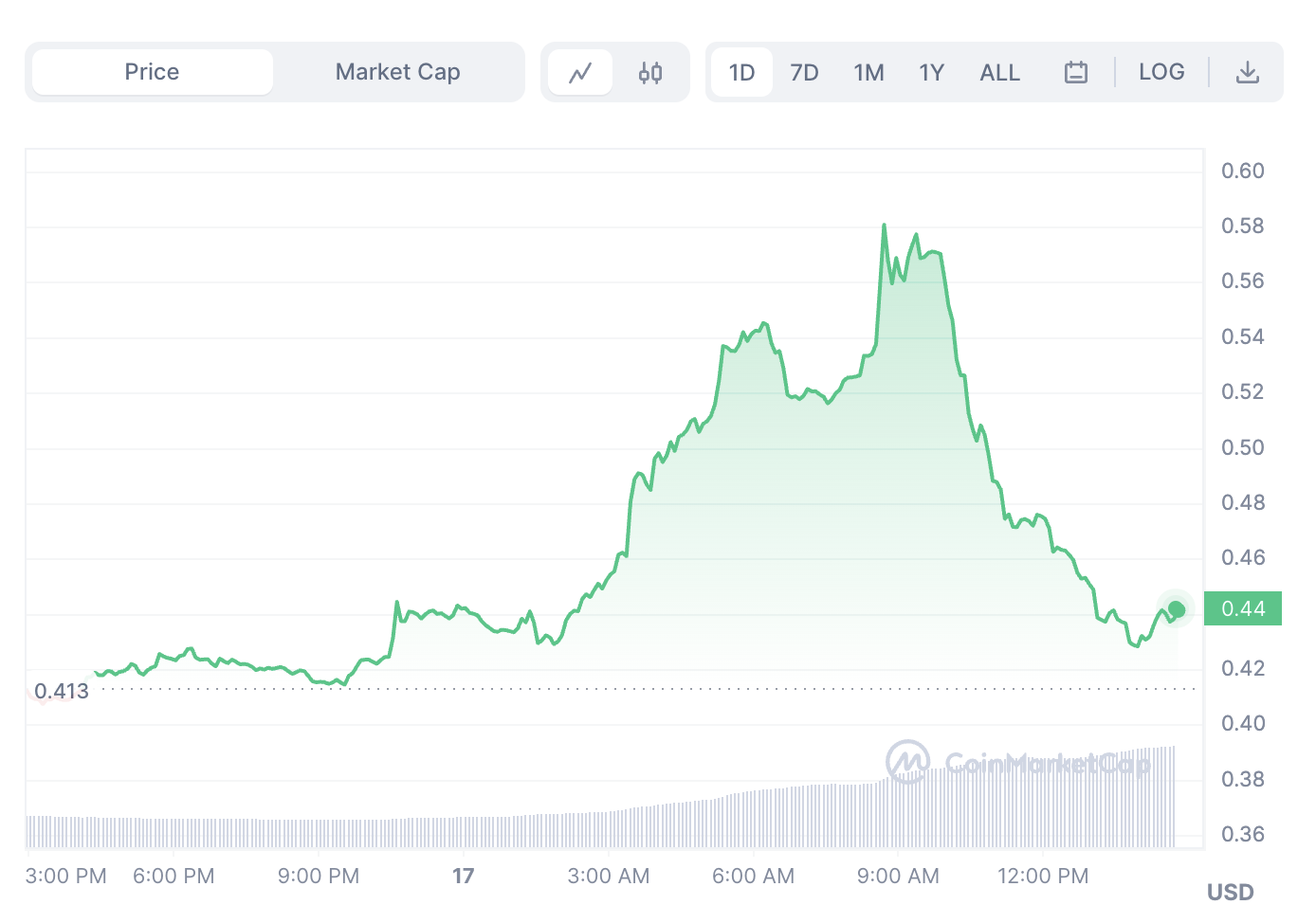Image resolution: width=1316 pixels, height=923 pixels.
Task: Switch to the candlestick chart icon
Action: [650, 72]
